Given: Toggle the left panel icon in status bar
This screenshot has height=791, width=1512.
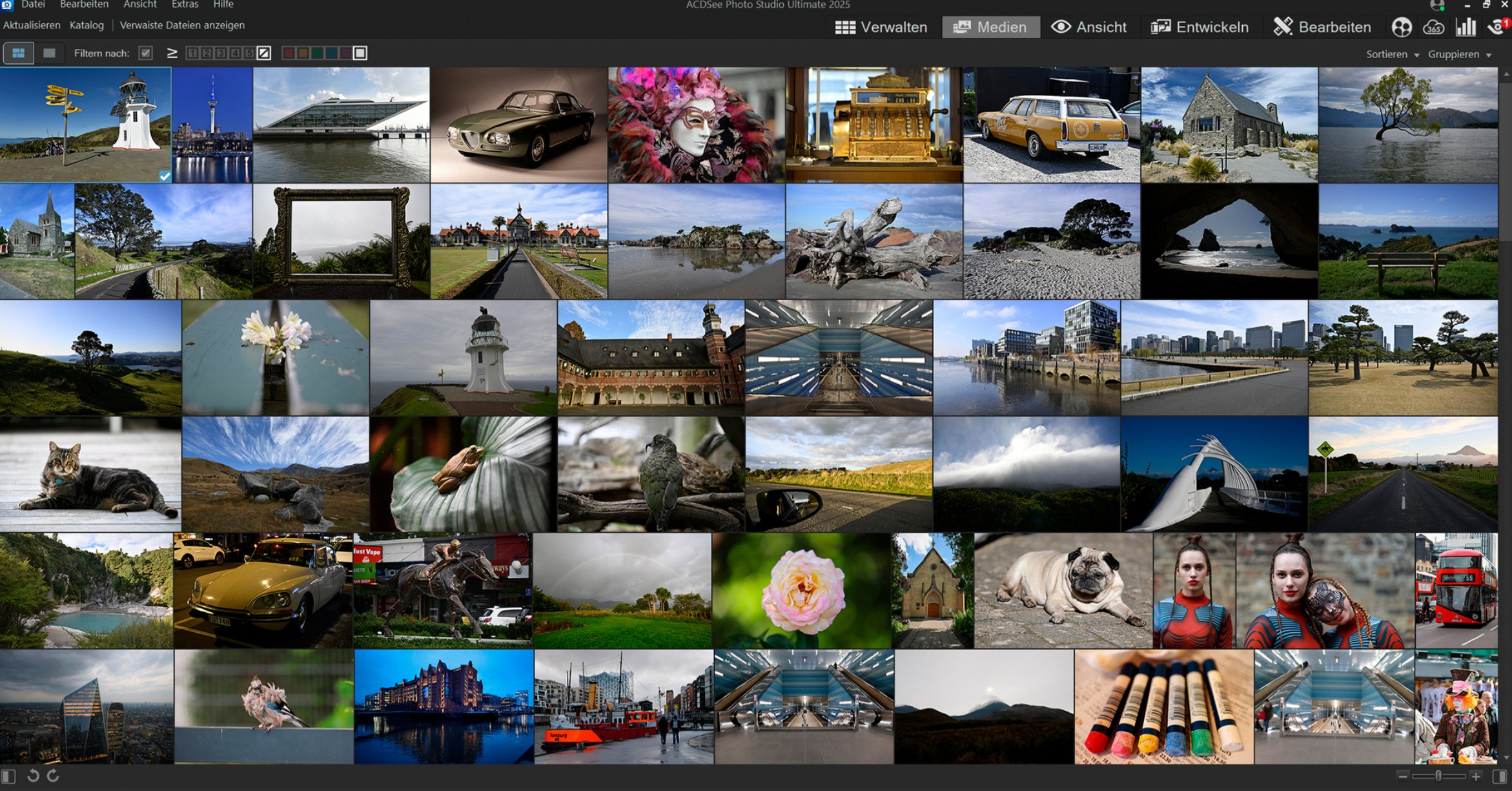Looking at the screenshot, I should (8, 776).
